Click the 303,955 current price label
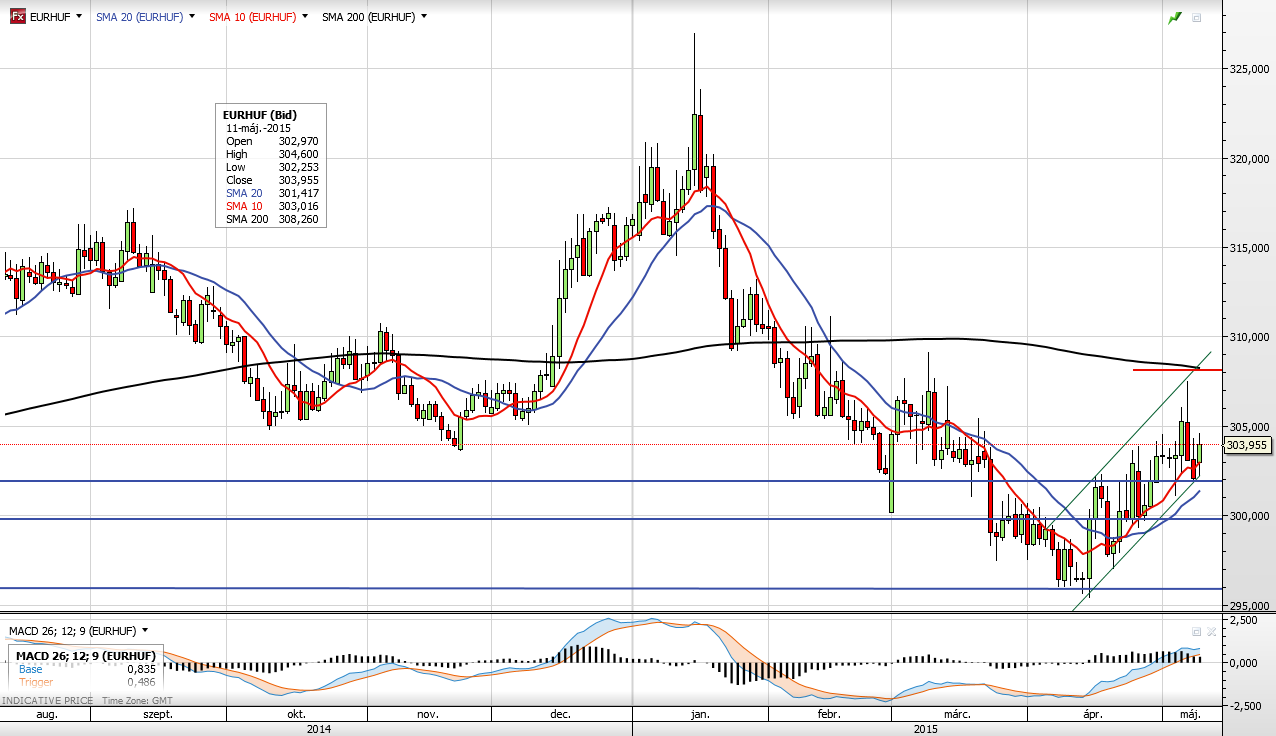1276x736 pixels. pos(1247,445)
